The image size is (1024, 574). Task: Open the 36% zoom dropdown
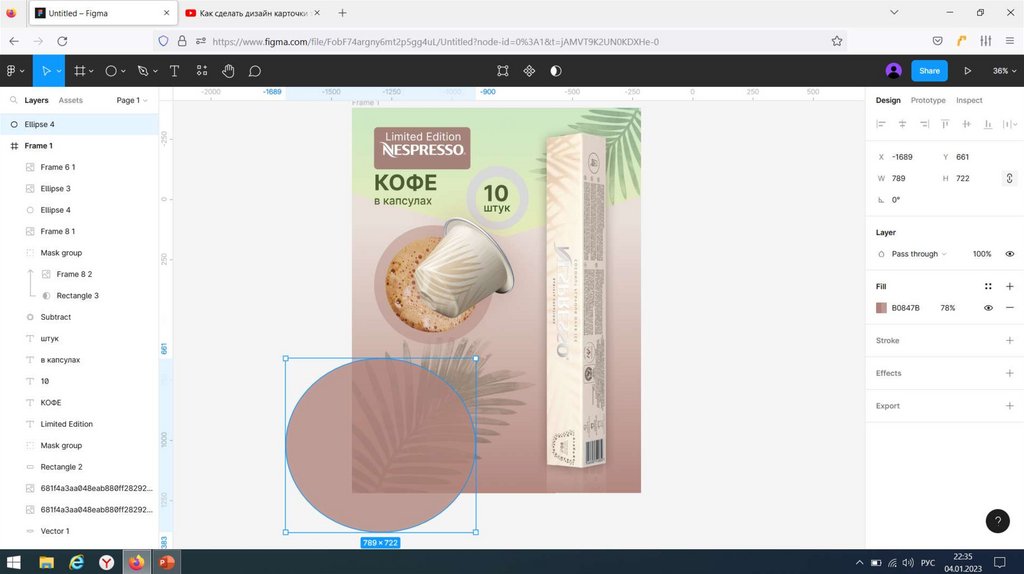(x=1003, y=71)
